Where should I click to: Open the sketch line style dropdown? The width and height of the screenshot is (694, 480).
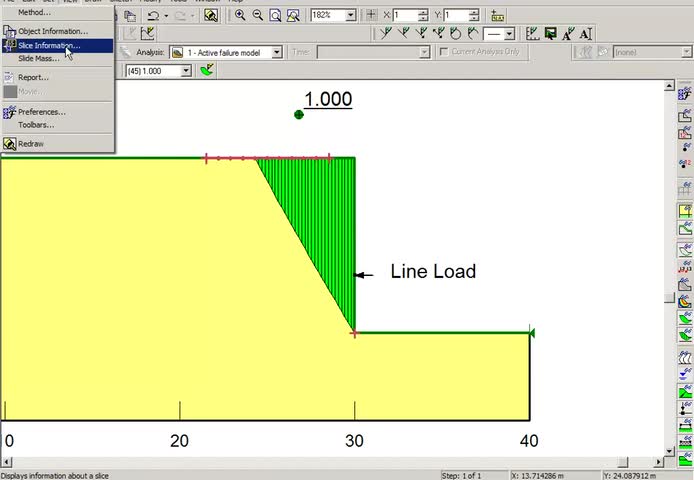pos(509,34)
